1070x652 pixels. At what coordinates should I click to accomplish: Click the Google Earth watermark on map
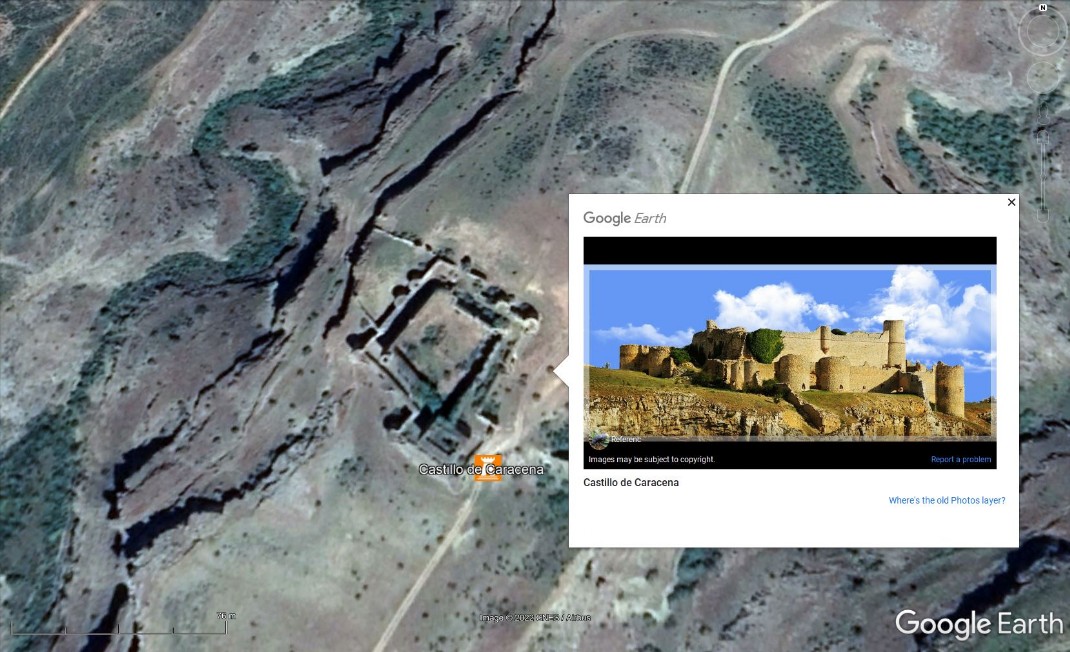979,624
